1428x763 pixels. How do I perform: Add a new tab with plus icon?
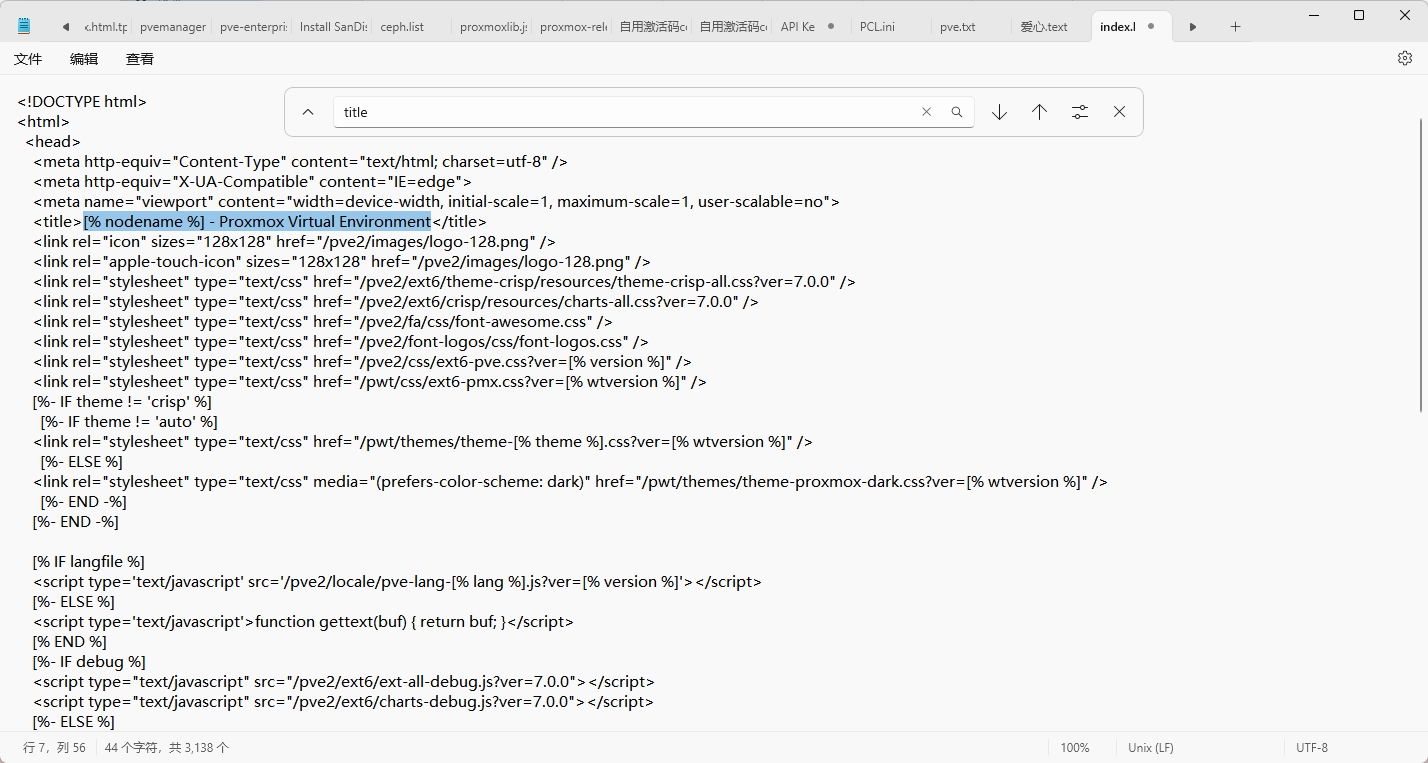pos(1235,27)
